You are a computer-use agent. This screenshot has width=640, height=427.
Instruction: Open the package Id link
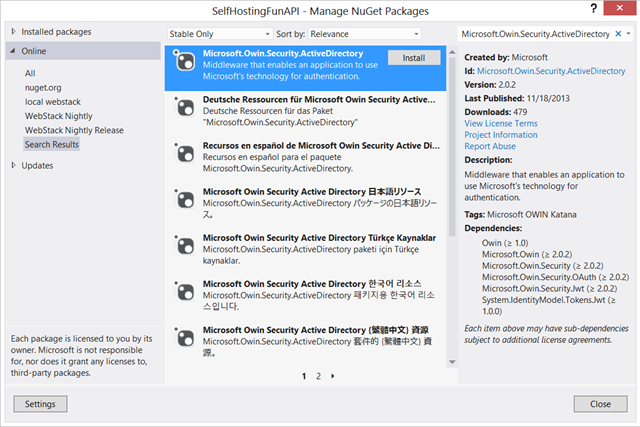point(551,71)
